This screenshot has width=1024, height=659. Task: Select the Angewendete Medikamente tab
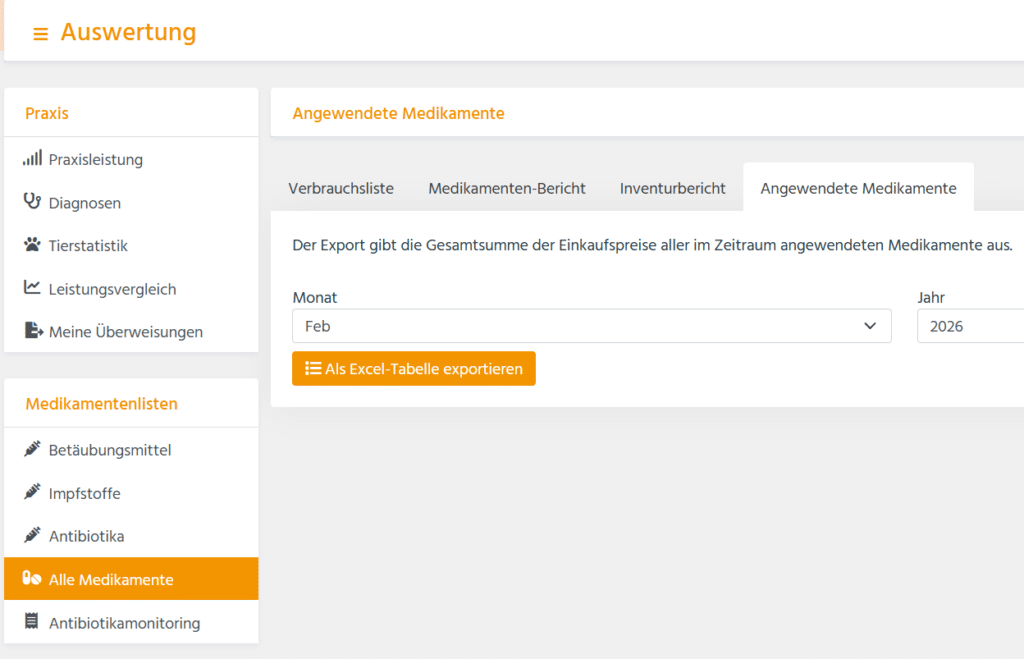858,188
